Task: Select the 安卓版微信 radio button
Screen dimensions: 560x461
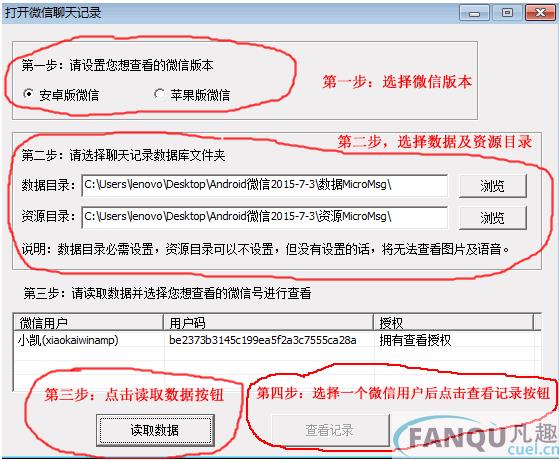Action: [28, 94]
